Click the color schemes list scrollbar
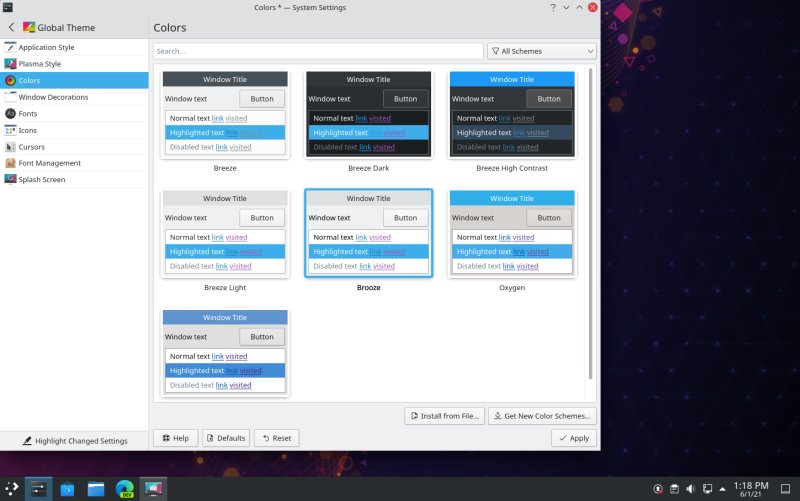The height and width of the screenshot is (501, 800). pyautogui.click(x=590, y=223)
